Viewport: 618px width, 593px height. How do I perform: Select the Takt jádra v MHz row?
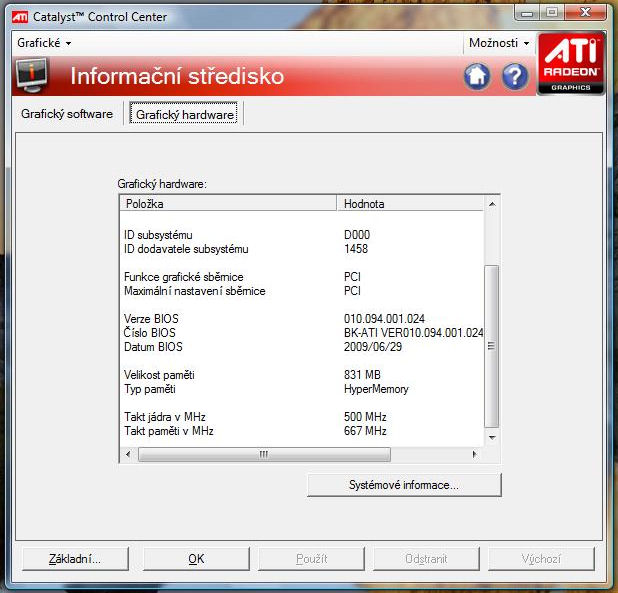click(x=302, y=416)
